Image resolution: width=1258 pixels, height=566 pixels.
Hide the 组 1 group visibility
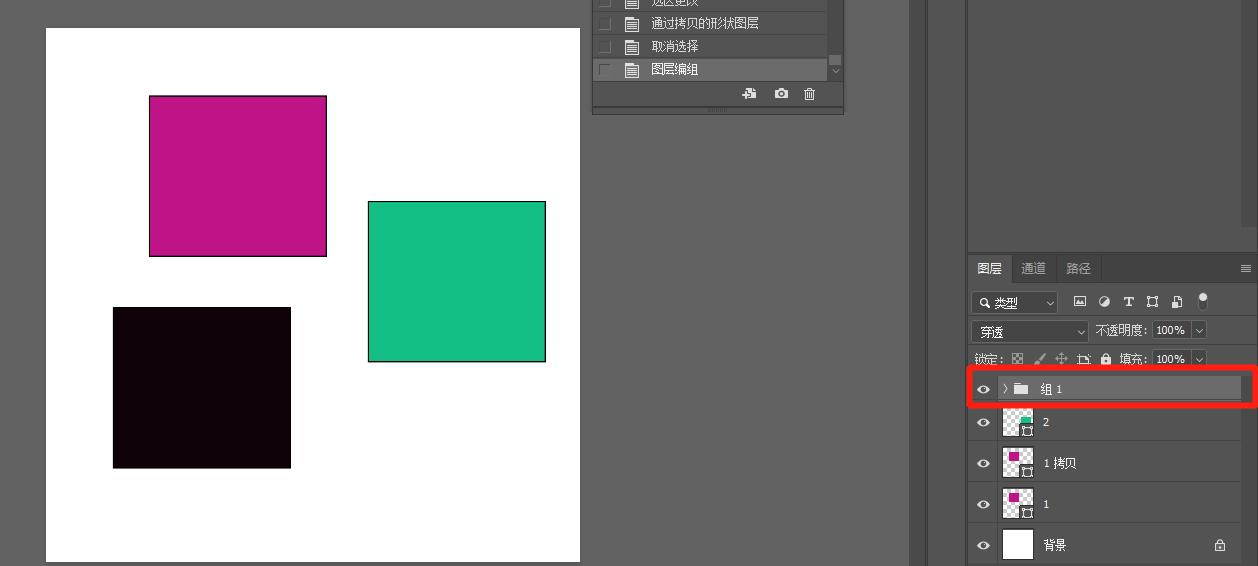click(983, 389)
